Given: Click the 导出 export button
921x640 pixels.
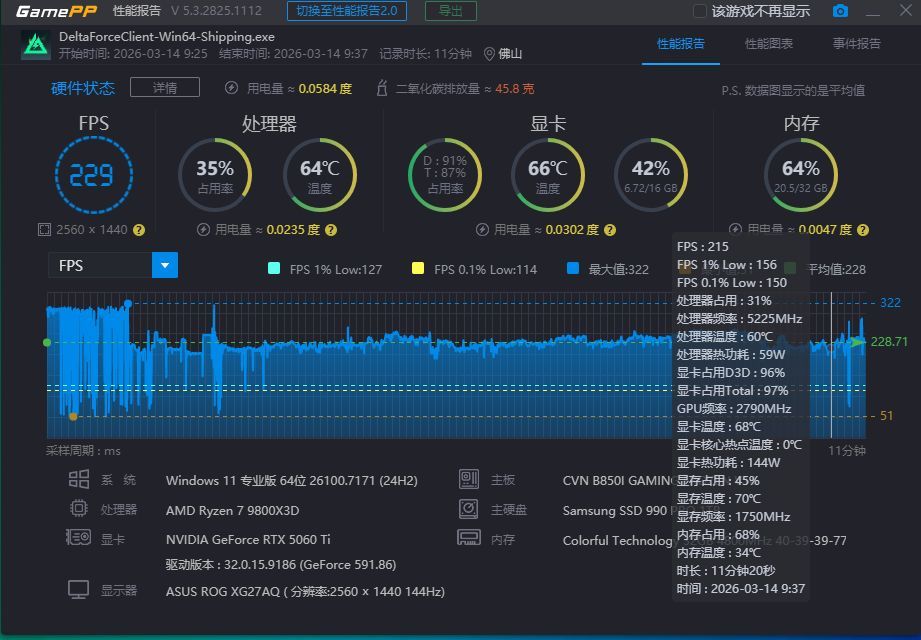Looking at the screenshot, I should (451, 11).
